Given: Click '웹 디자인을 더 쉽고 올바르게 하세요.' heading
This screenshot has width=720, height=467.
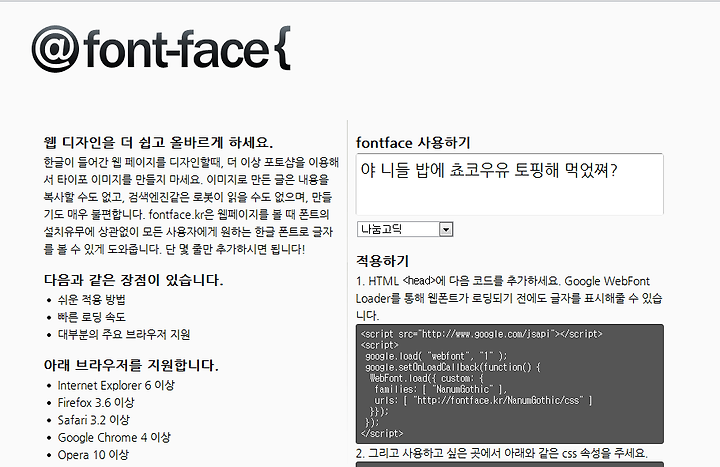Looking at the screenshot, I should 158,142.
